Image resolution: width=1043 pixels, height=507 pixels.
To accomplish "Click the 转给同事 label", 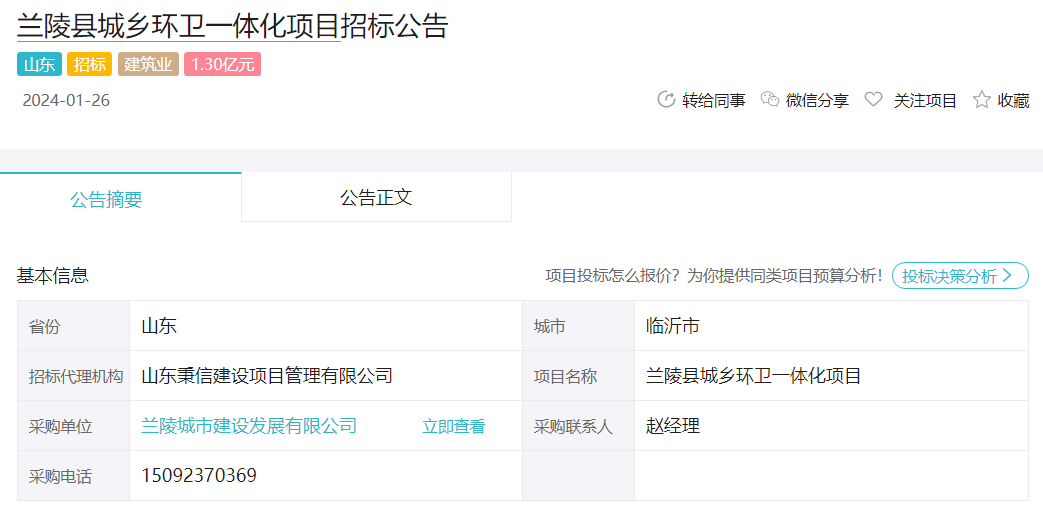I will pos(714,100).
